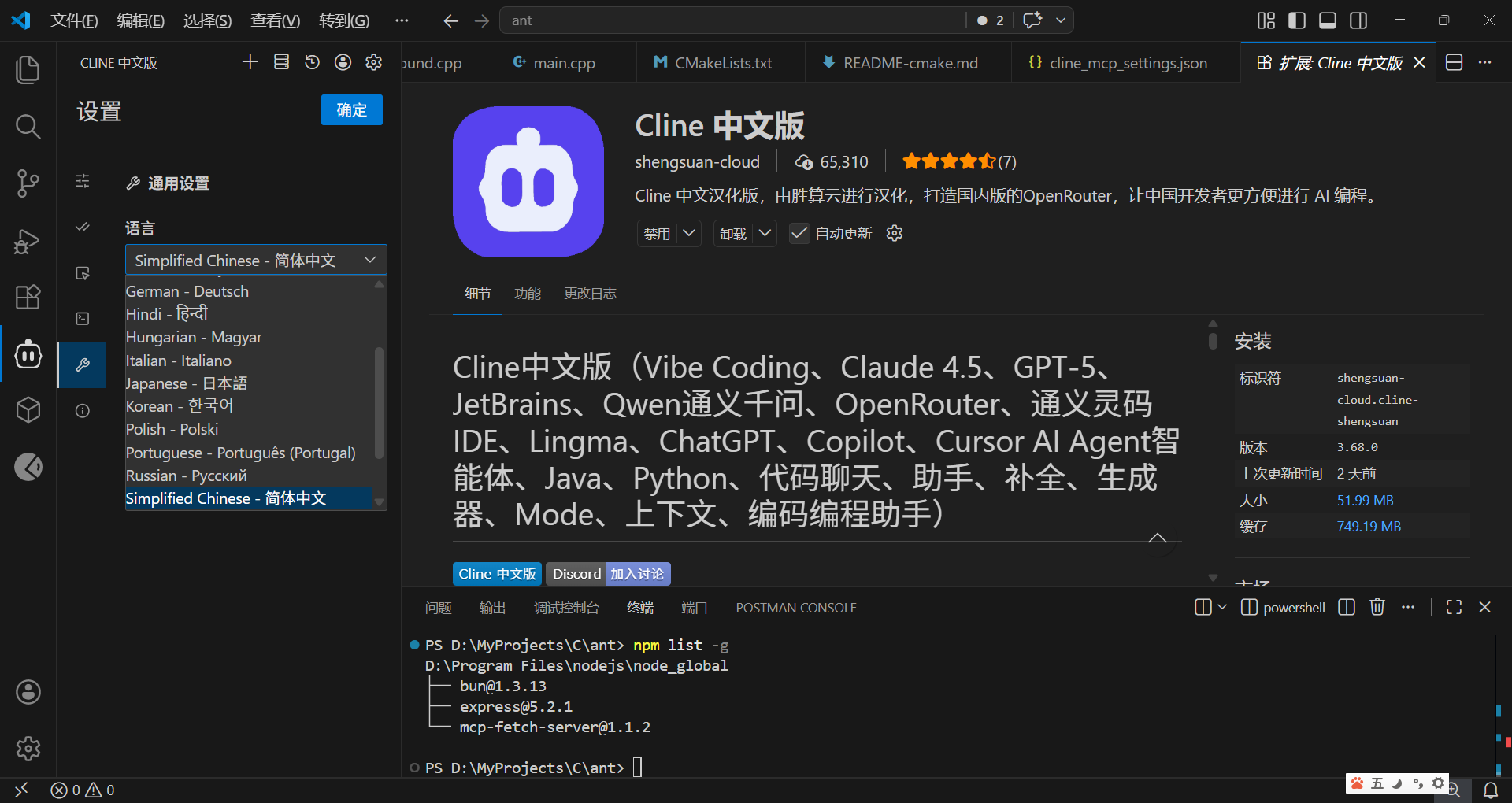
Task: Open Cline account icon in sidebar header
Action: tap(343, 62)
